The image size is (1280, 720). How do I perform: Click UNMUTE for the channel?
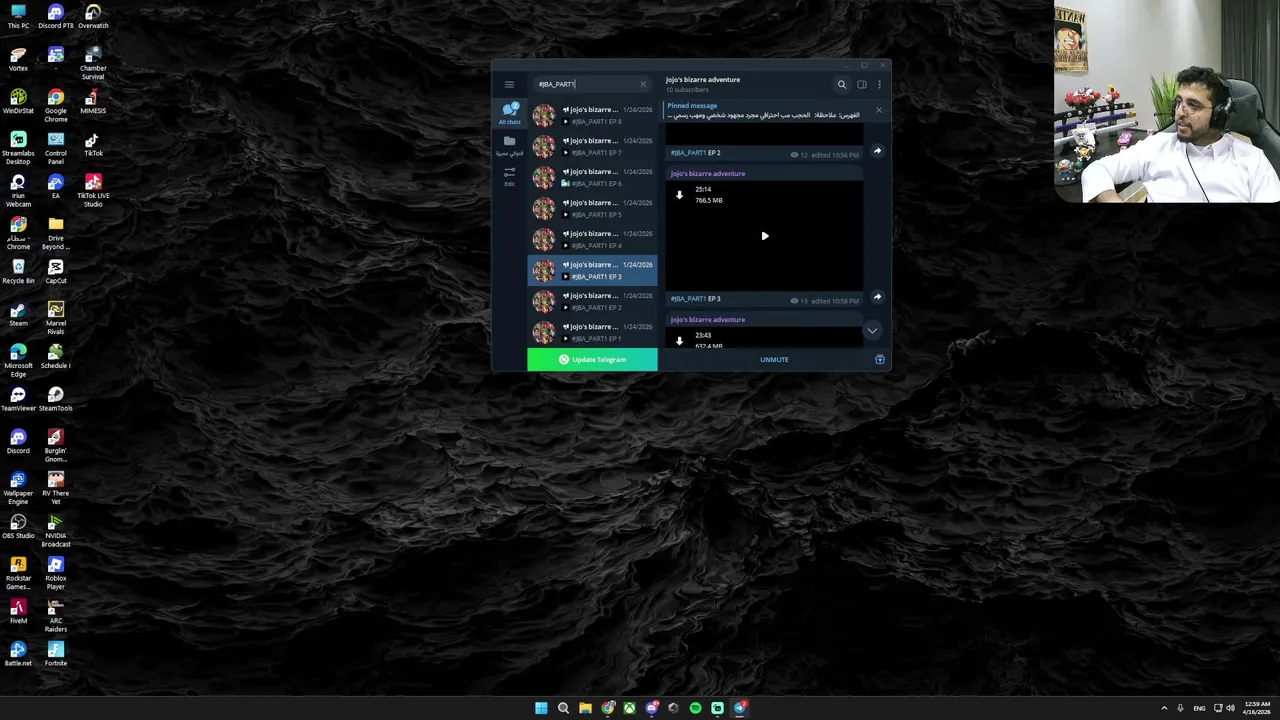pyautogui.click(x=774, y=360)
